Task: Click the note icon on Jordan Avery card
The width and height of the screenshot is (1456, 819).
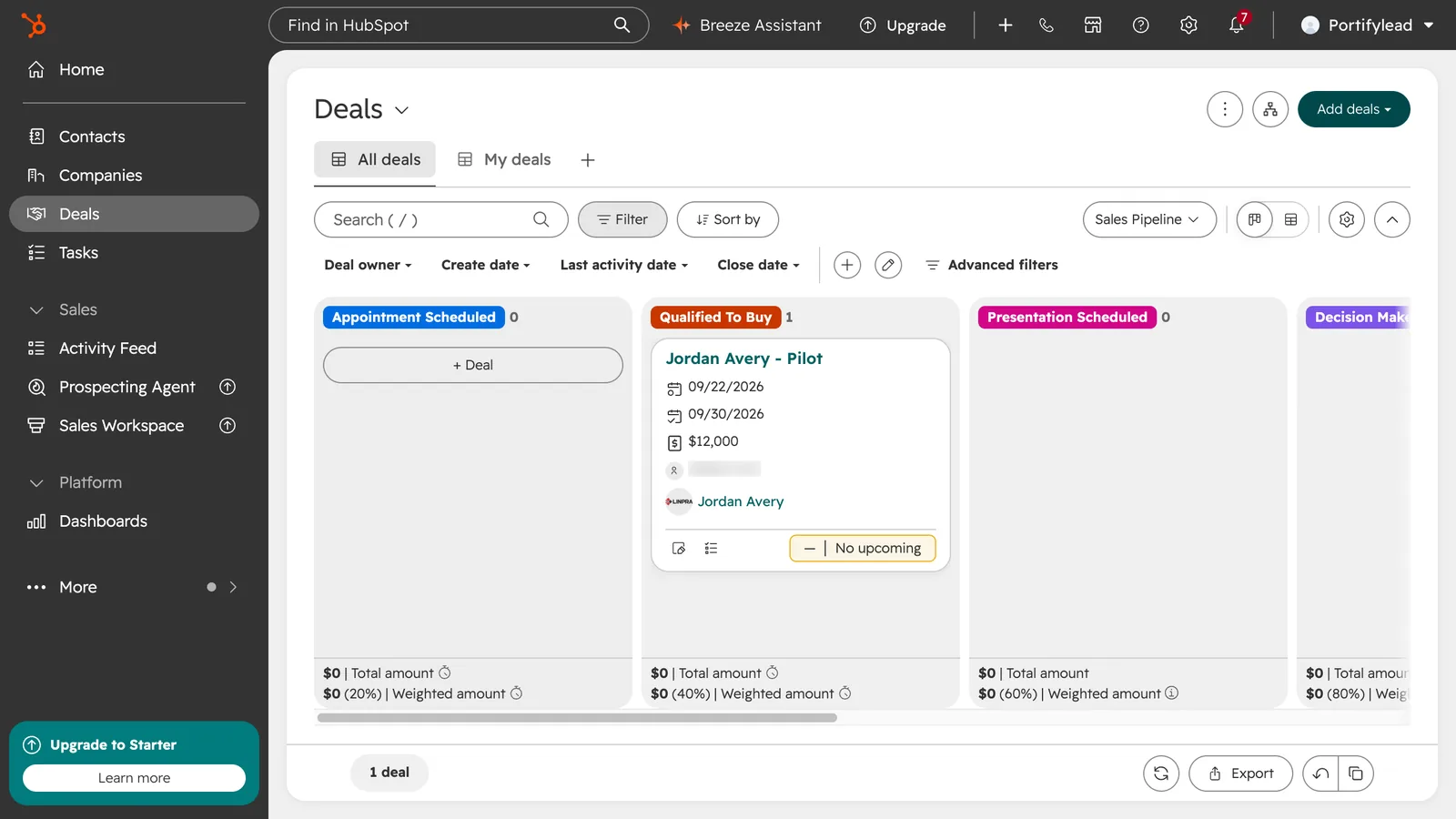Action: (x=679, y=548)
